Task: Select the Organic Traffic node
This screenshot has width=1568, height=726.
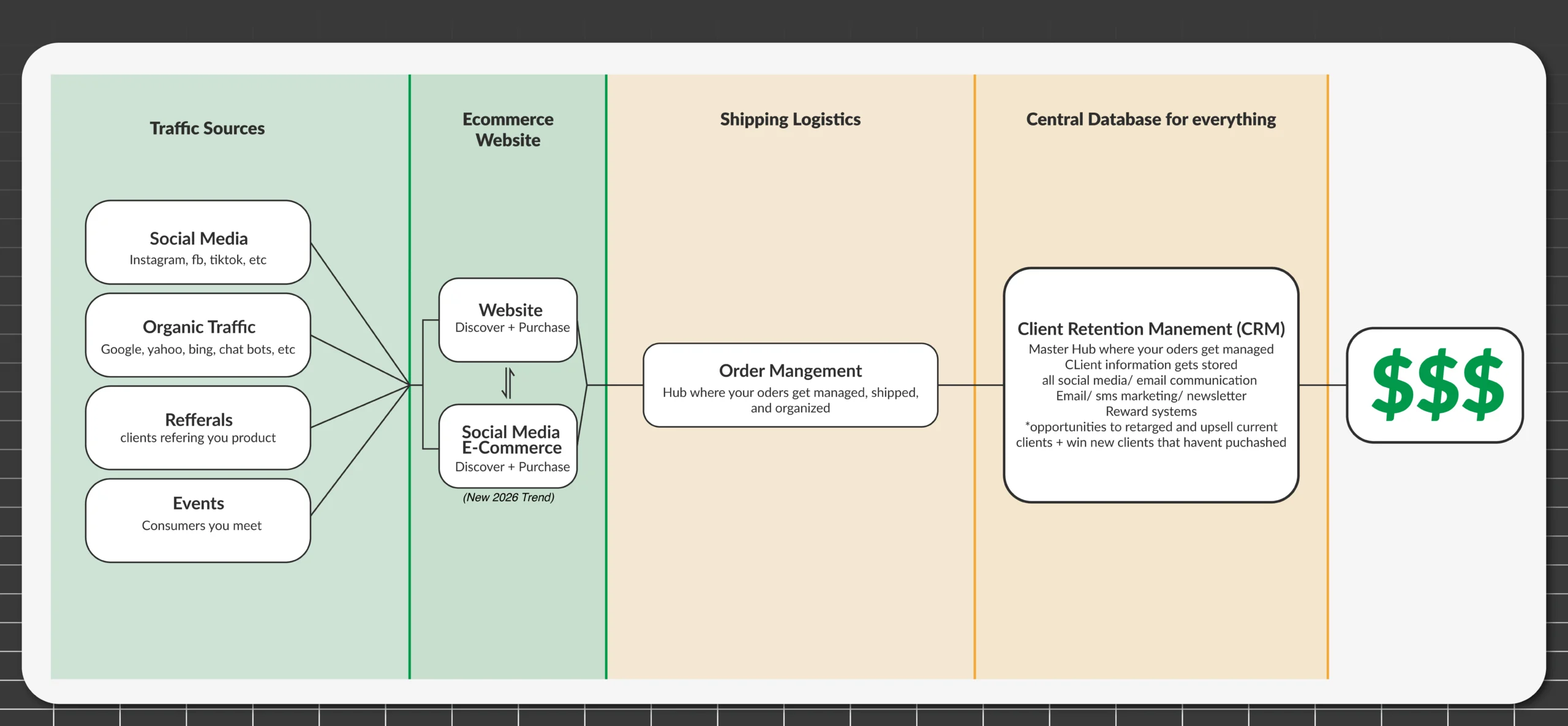Action: (198, 335)
